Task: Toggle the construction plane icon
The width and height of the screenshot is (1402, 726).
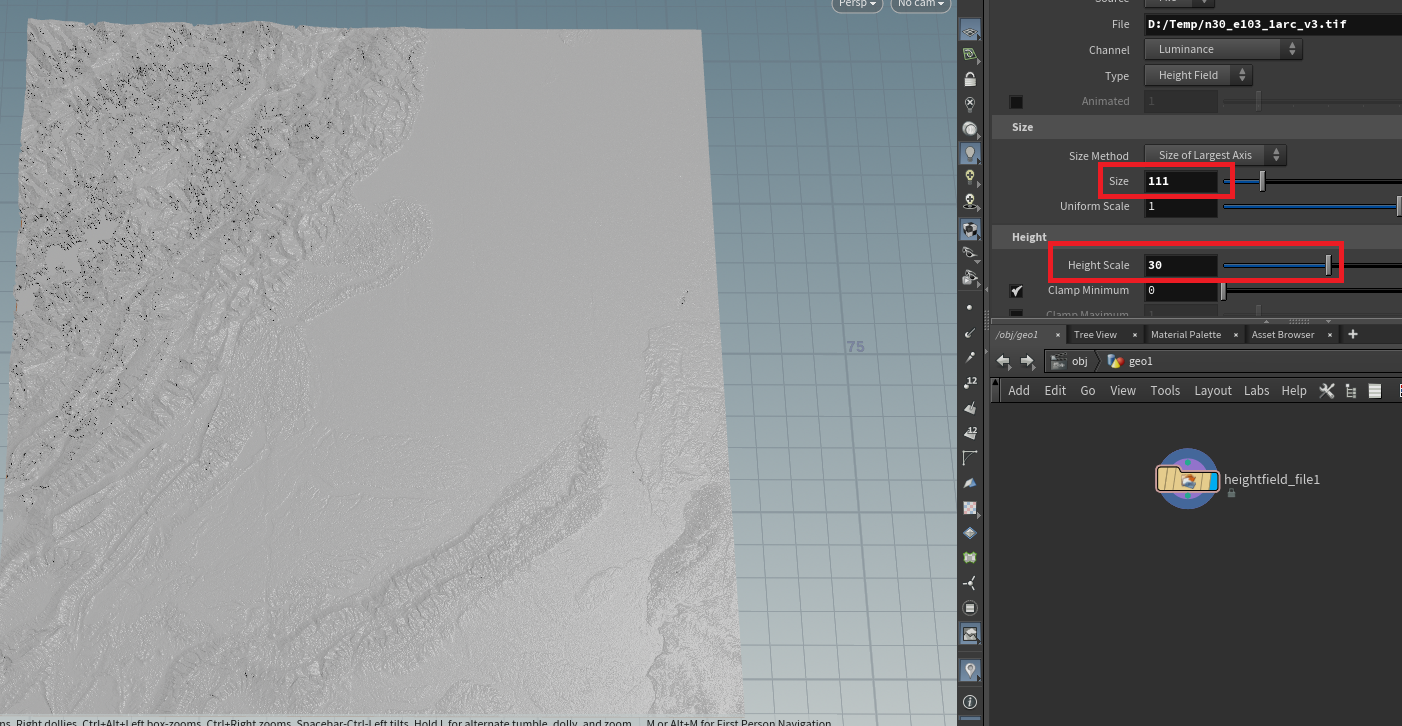Action: [x=969, y=54]
